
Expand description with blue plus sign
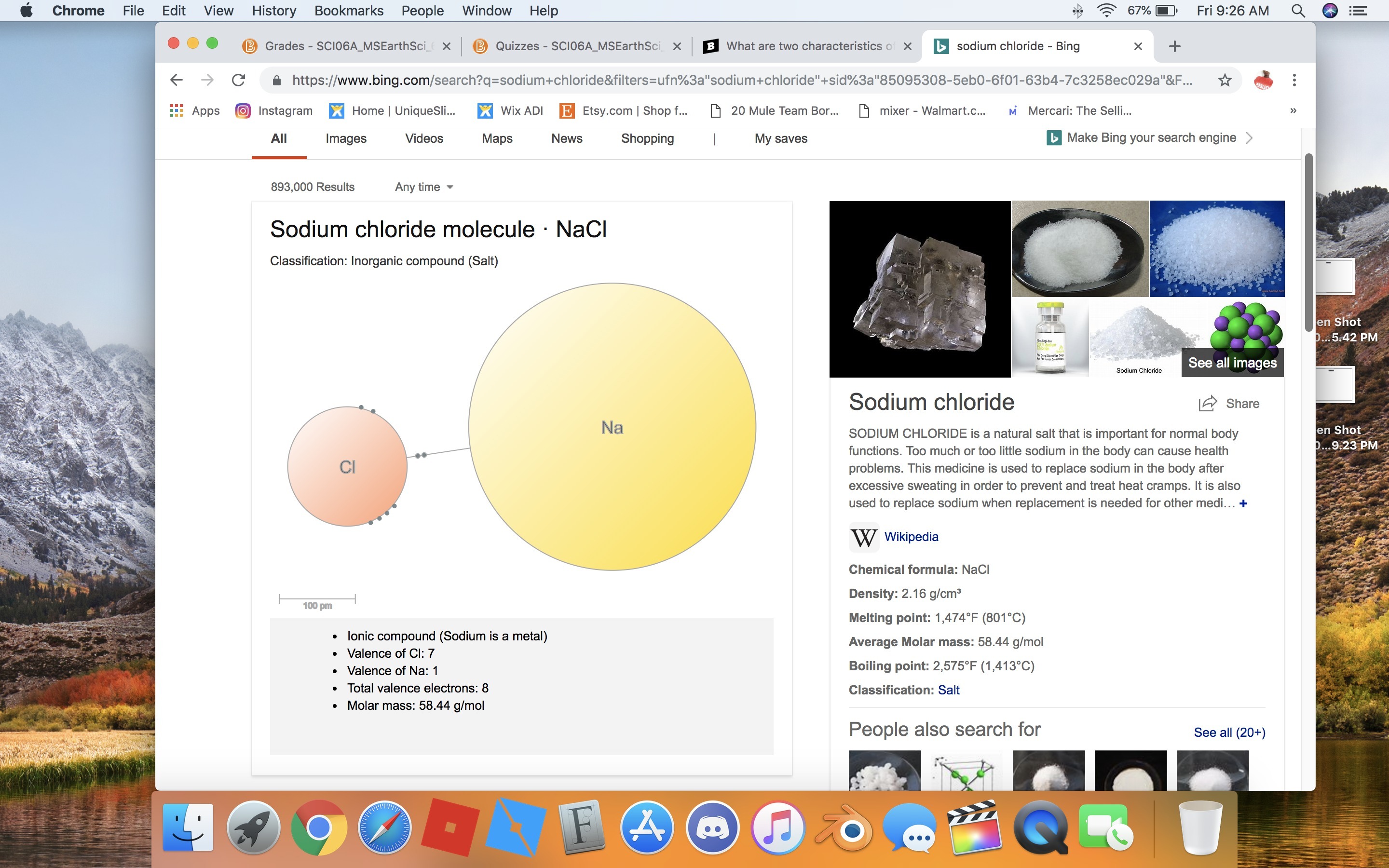(1243, 503)
